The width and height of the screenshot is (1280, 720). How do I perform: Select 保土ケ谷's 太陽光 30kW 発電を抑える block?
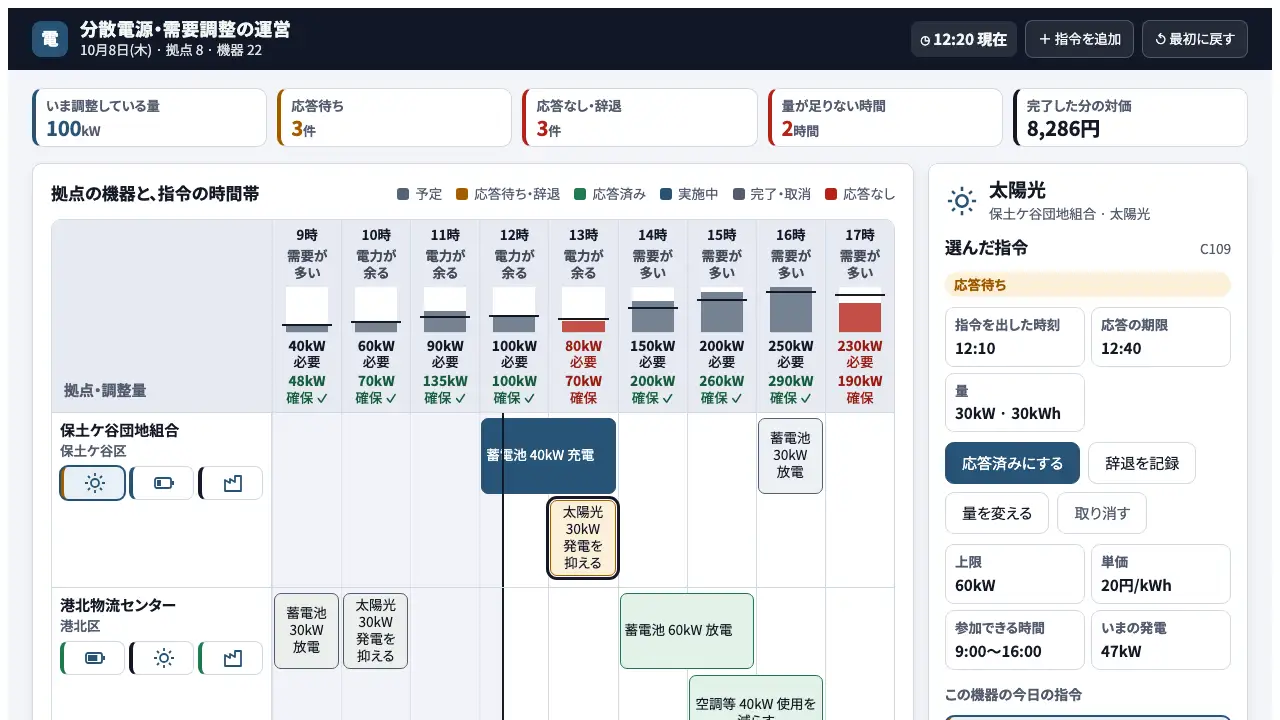[583, 538]
